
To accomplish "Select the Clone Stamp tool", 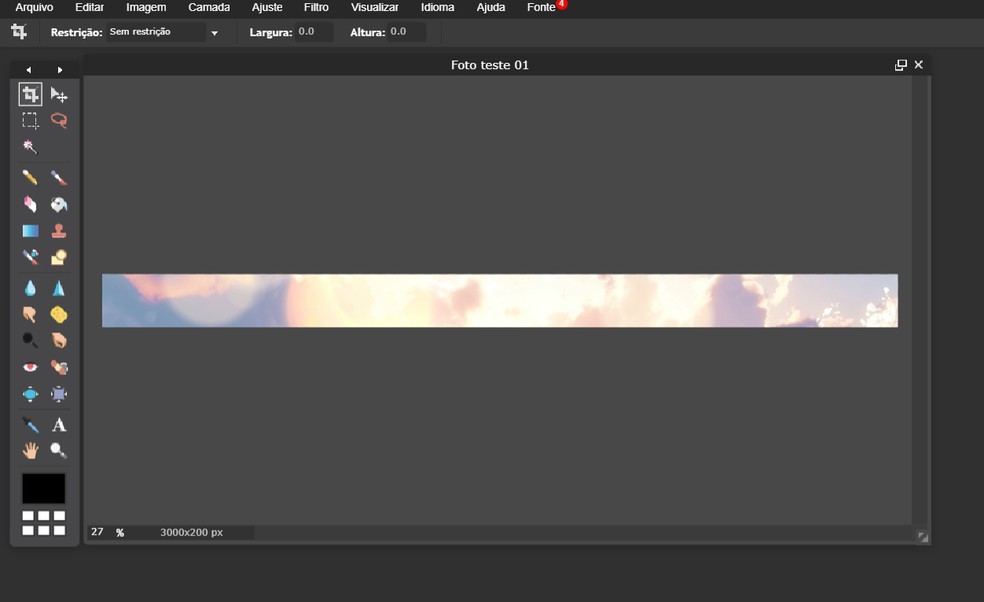I will [59, 231].
